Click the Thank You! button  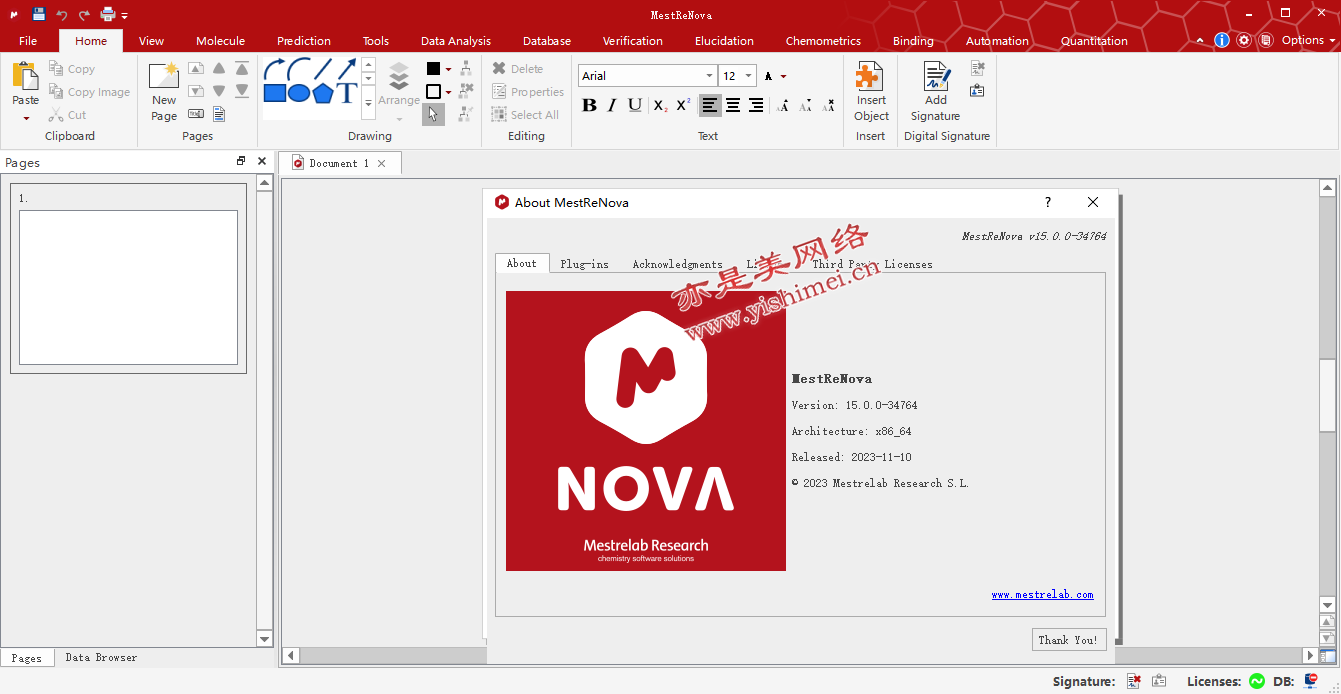pyautogui.click(x=1068, y=640)
